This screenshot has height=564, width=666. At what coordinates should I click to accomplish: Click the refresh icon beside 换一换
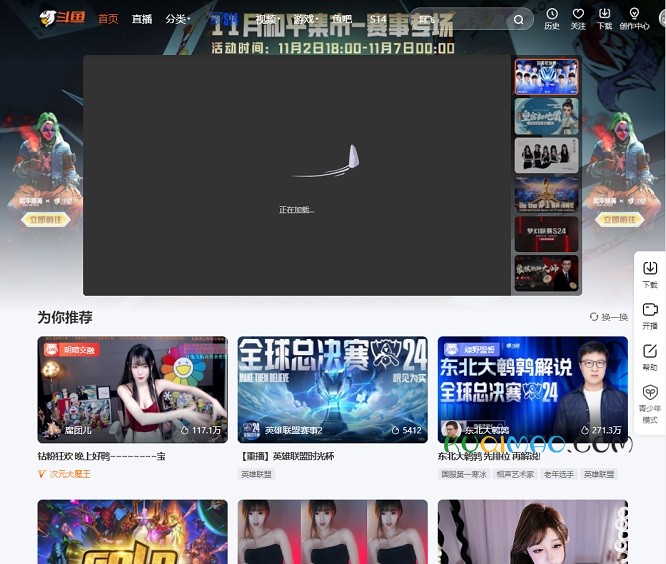tap(594, 317)
